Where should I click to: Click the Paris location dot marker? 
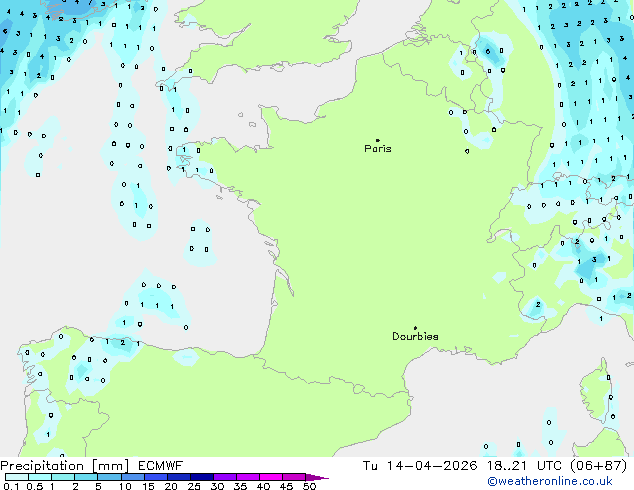(x=378, y=140)
